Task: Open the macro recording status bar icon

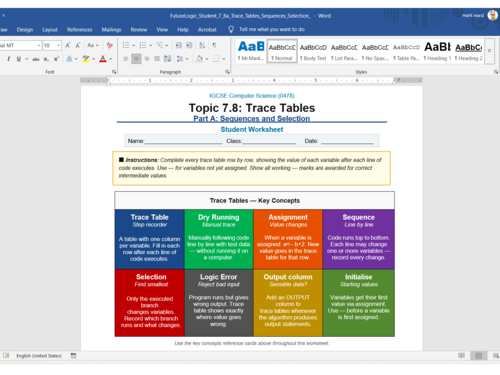Action: 73,356
